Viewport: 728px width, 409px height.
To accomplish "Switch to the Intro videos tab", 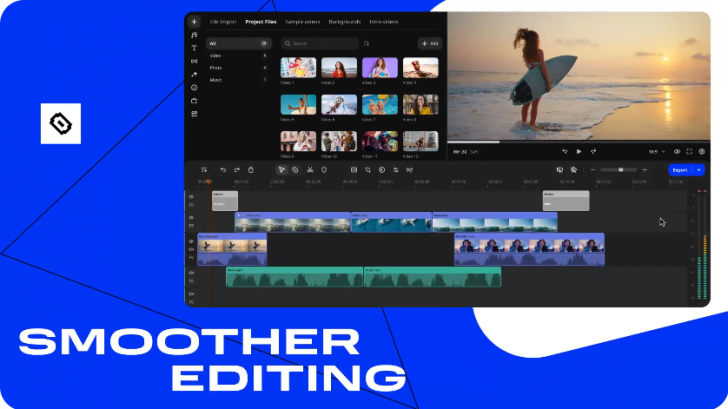I will 384,22.
